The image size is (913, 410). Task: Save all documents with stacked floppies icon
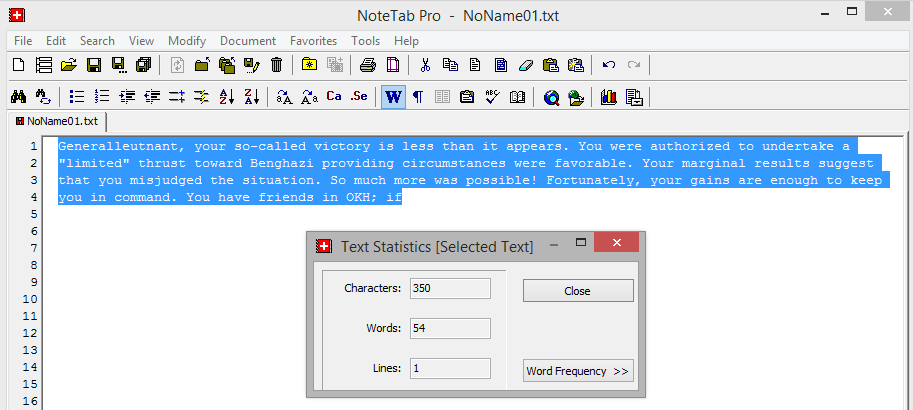tap(144, 65)
